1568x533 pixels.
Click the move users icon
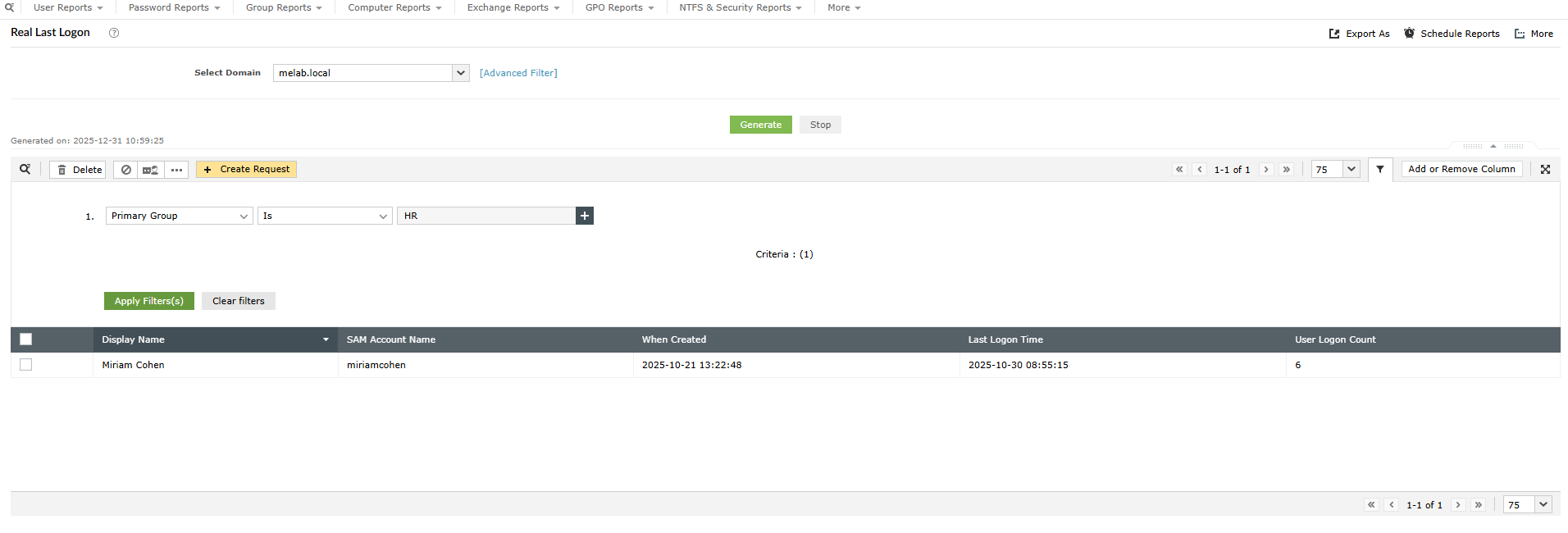(150, 170)
